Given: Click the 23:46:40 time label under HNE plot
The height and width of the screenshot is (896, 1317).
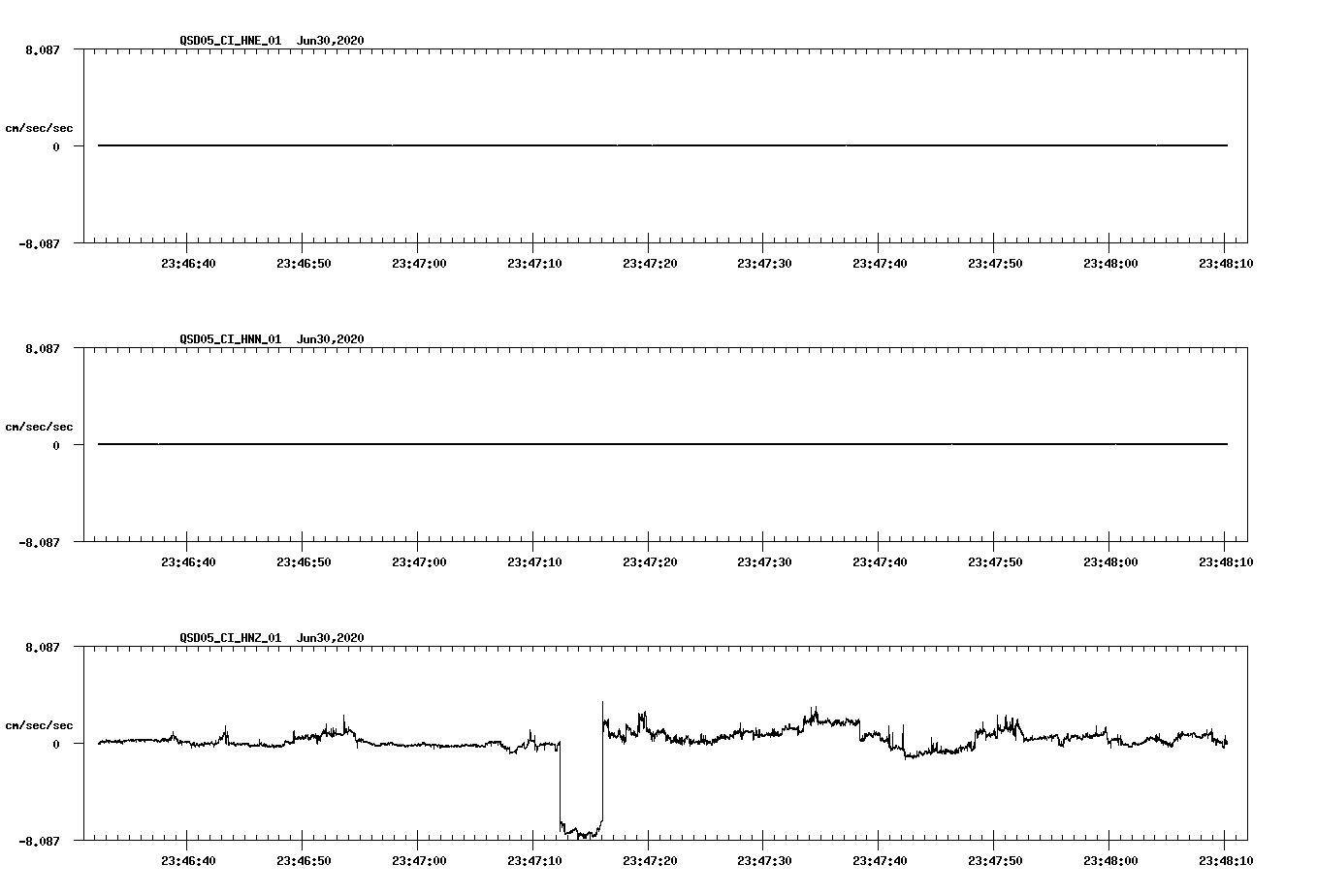Looking at the screenshot, I should pyautogui.click(x=188, y=263).
